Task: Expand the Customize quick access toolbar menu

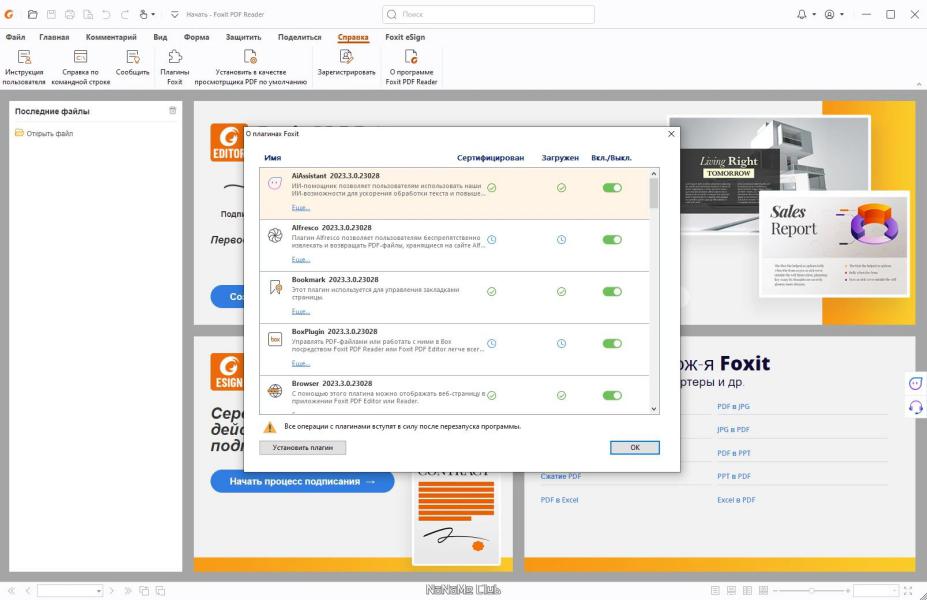Action: pos(174,14)
